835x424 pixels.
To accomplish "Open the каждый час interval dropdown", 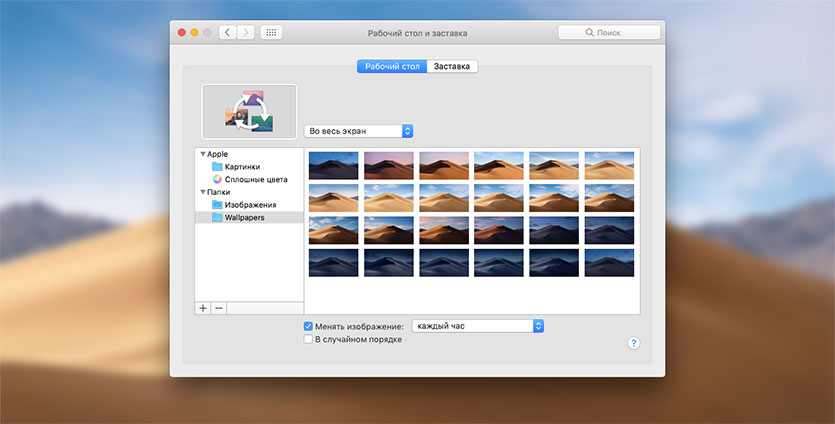I will pos(477,326).
